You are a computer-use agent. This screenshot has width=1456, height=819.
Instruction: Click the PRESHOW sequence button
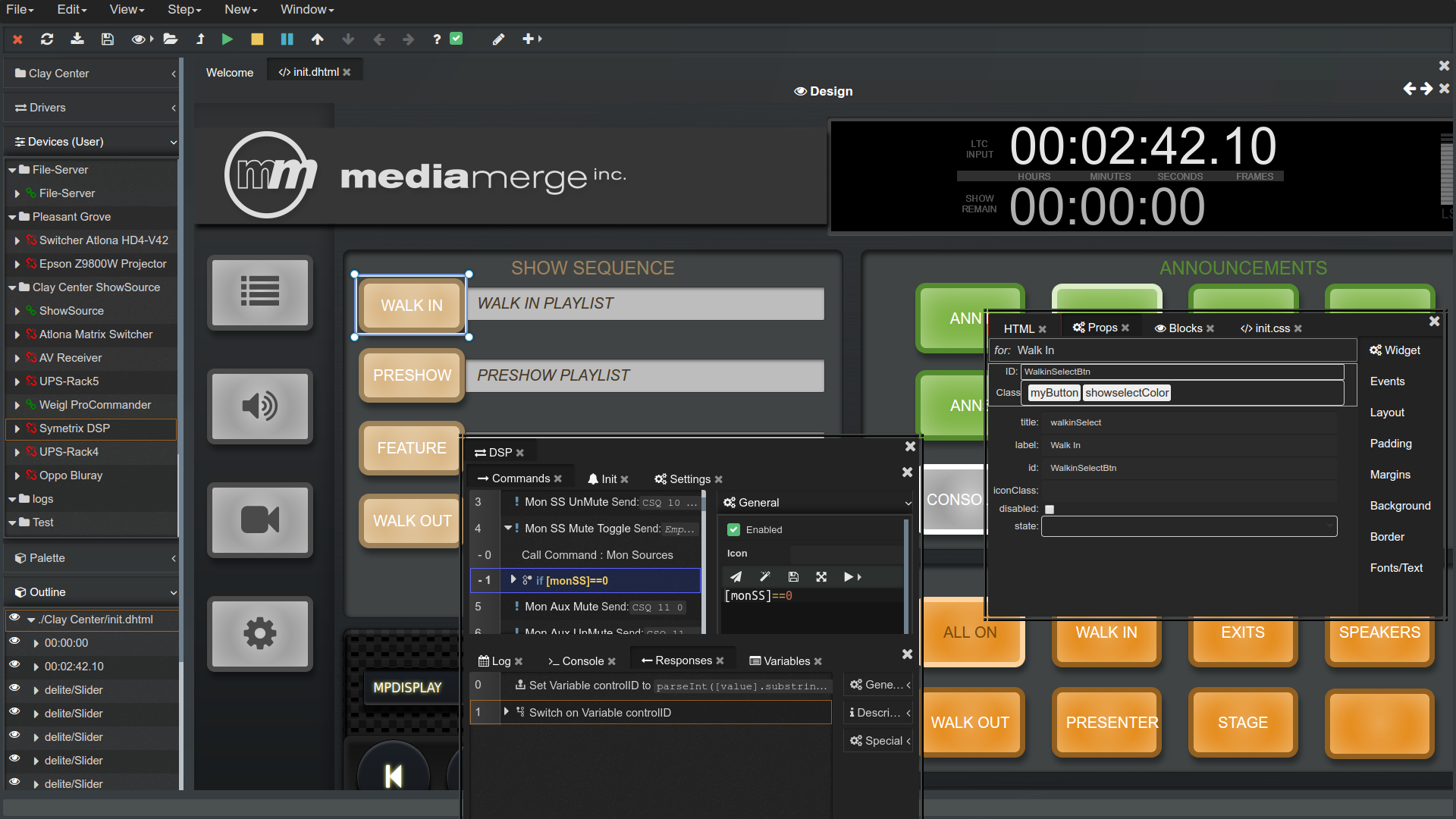(412, 375)
